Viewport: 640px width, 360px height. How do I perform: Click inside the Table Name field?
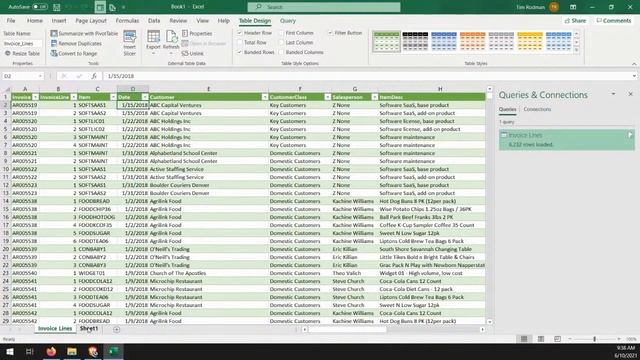click(22, 43)
